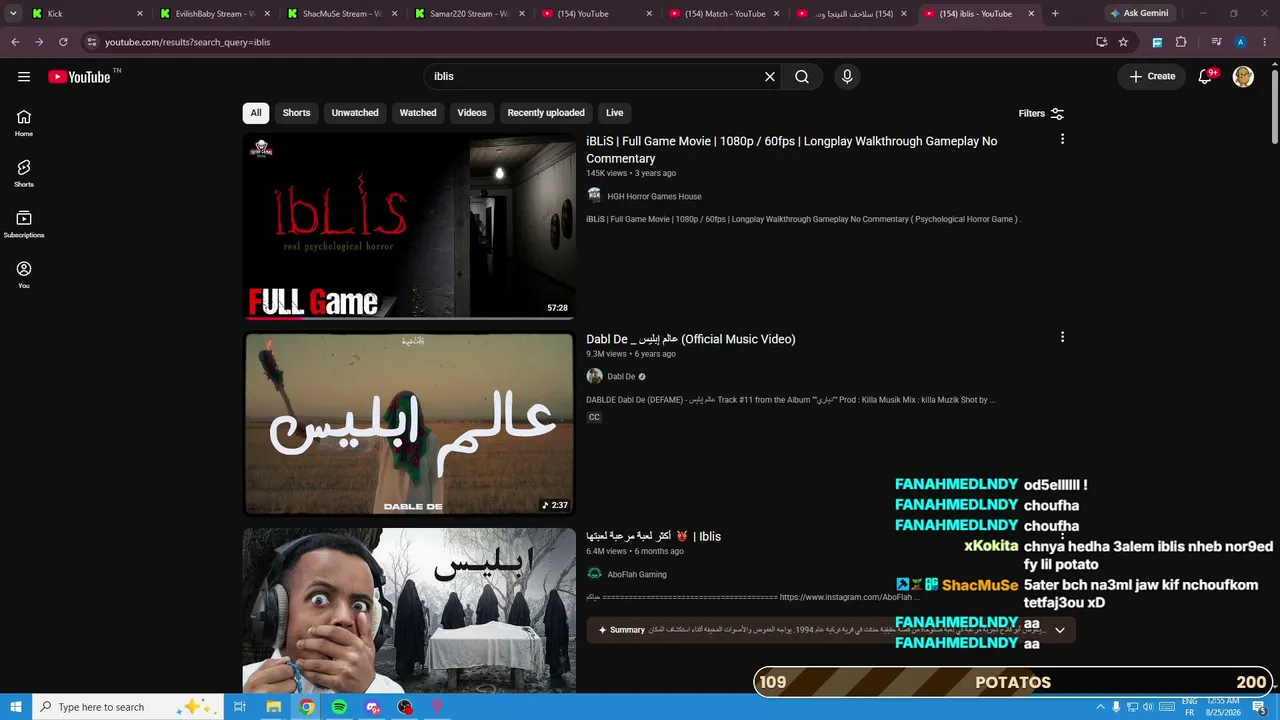View site information icon in address bar
This screenshot has height=720, width=1280.
[x=91, y=42]
